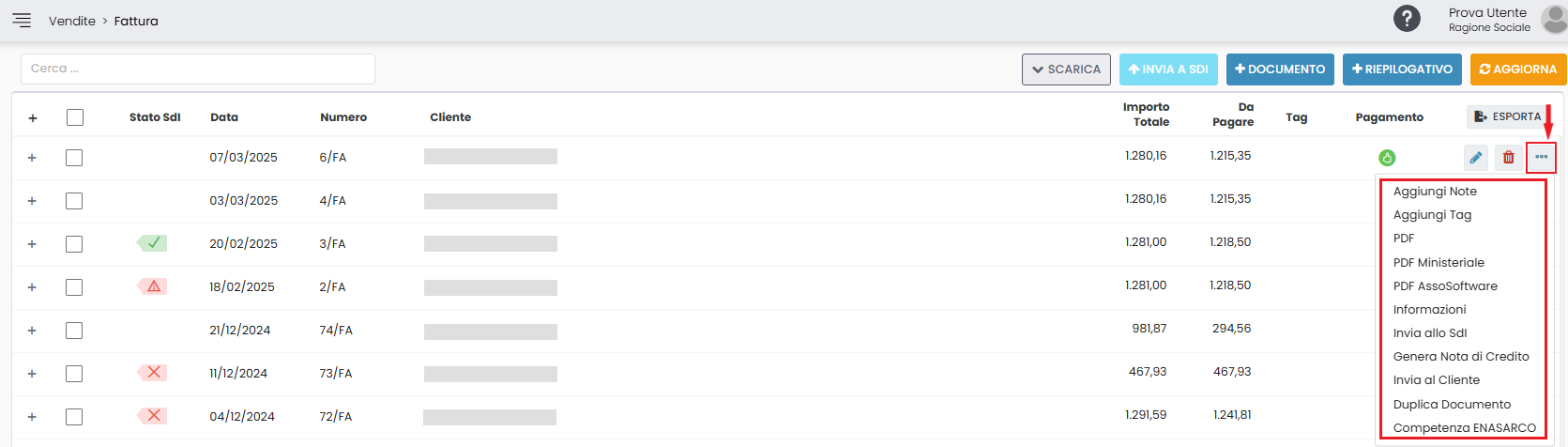1568x447 pixels.
Task: Click the green payment status icon
Action: 1387,158
